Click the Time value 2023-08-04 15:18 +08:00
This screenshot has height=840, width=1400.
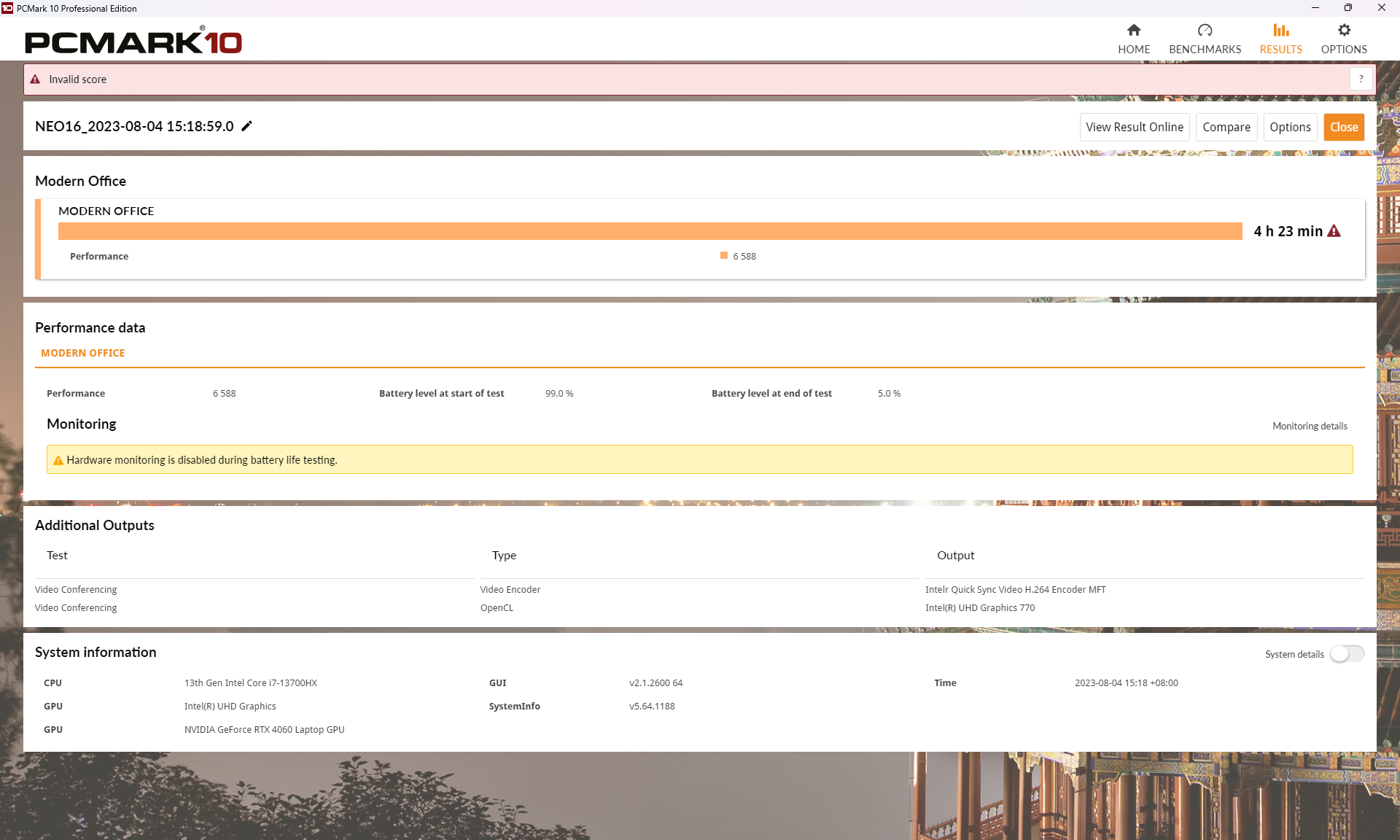point(1127,683)
